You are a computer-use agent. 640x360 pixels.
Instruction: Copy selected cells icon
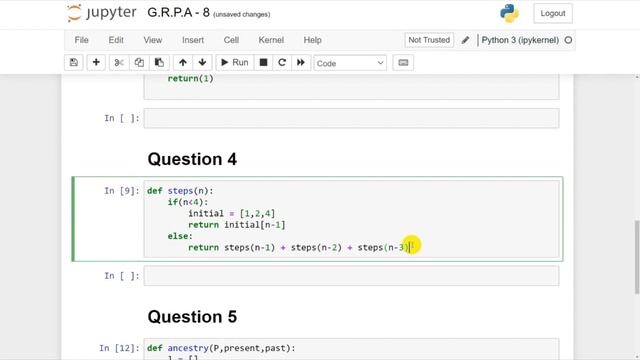point(139,62)
